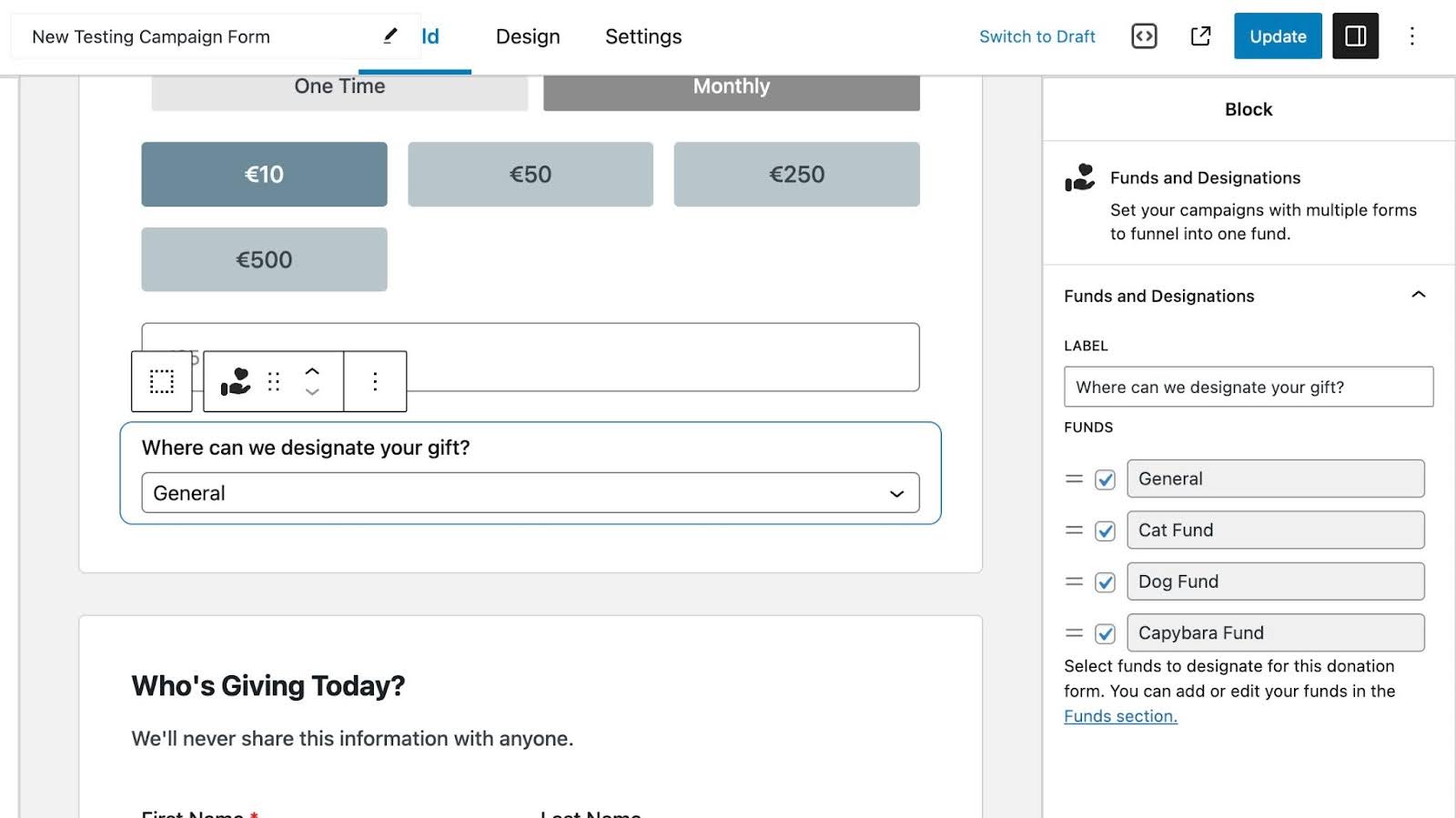Open the General fund designation dropdown
This screenshot has width=1456, height=818.
click(530, 493)
